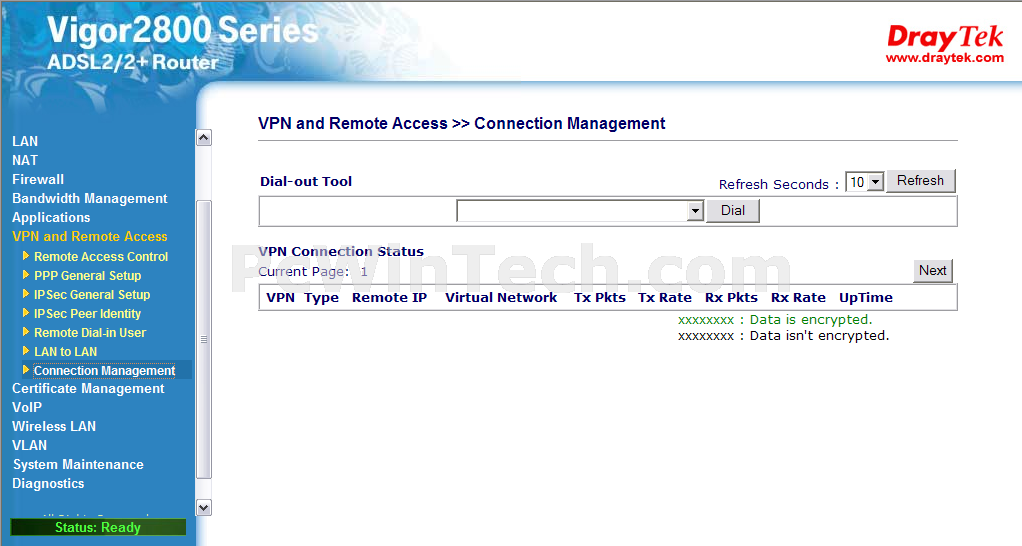
Task: Click arrow icon beside IPSec General Setup
Action: 26,293
